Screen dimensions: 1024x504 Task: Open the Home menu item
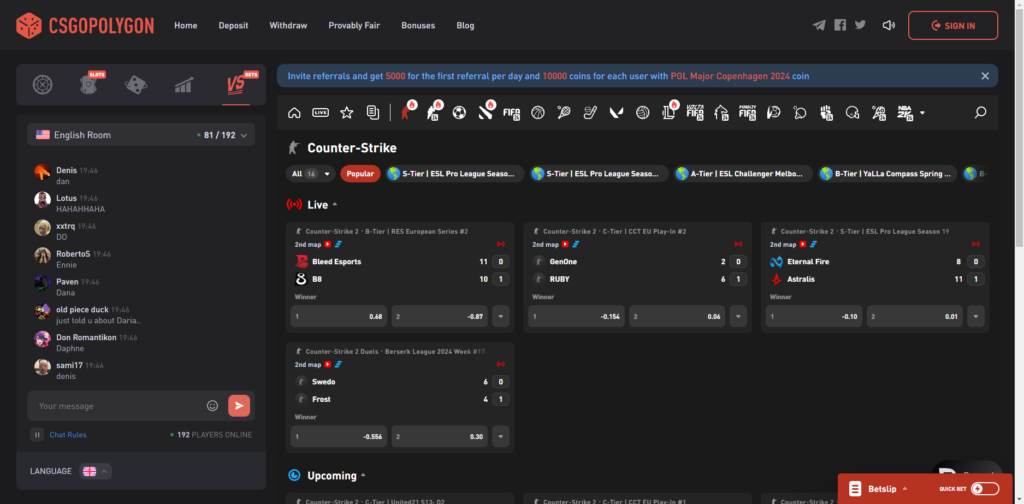tap(185, 25)
